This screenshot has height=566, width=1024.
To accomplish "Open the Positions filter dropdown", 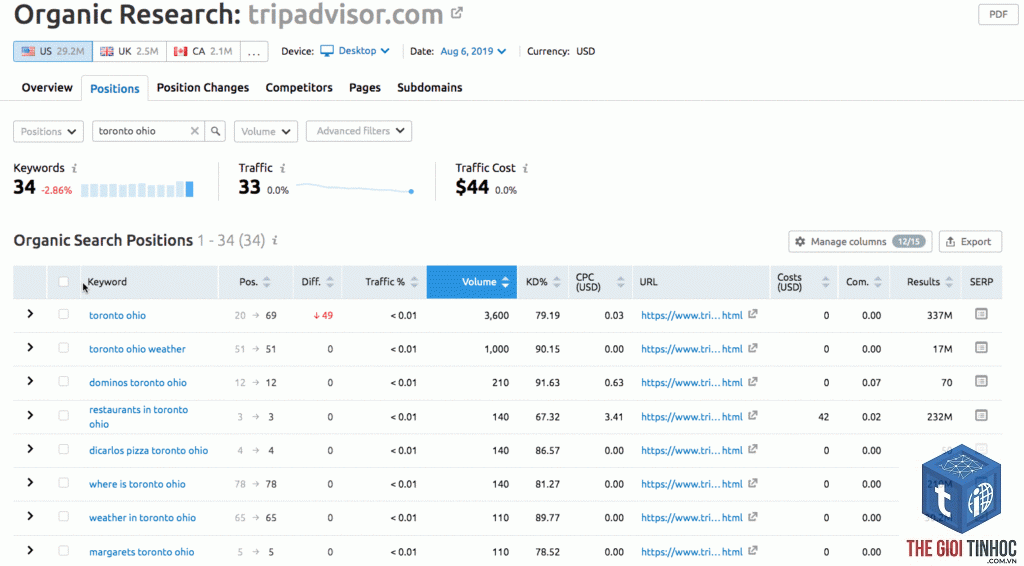I will (48, 131).
